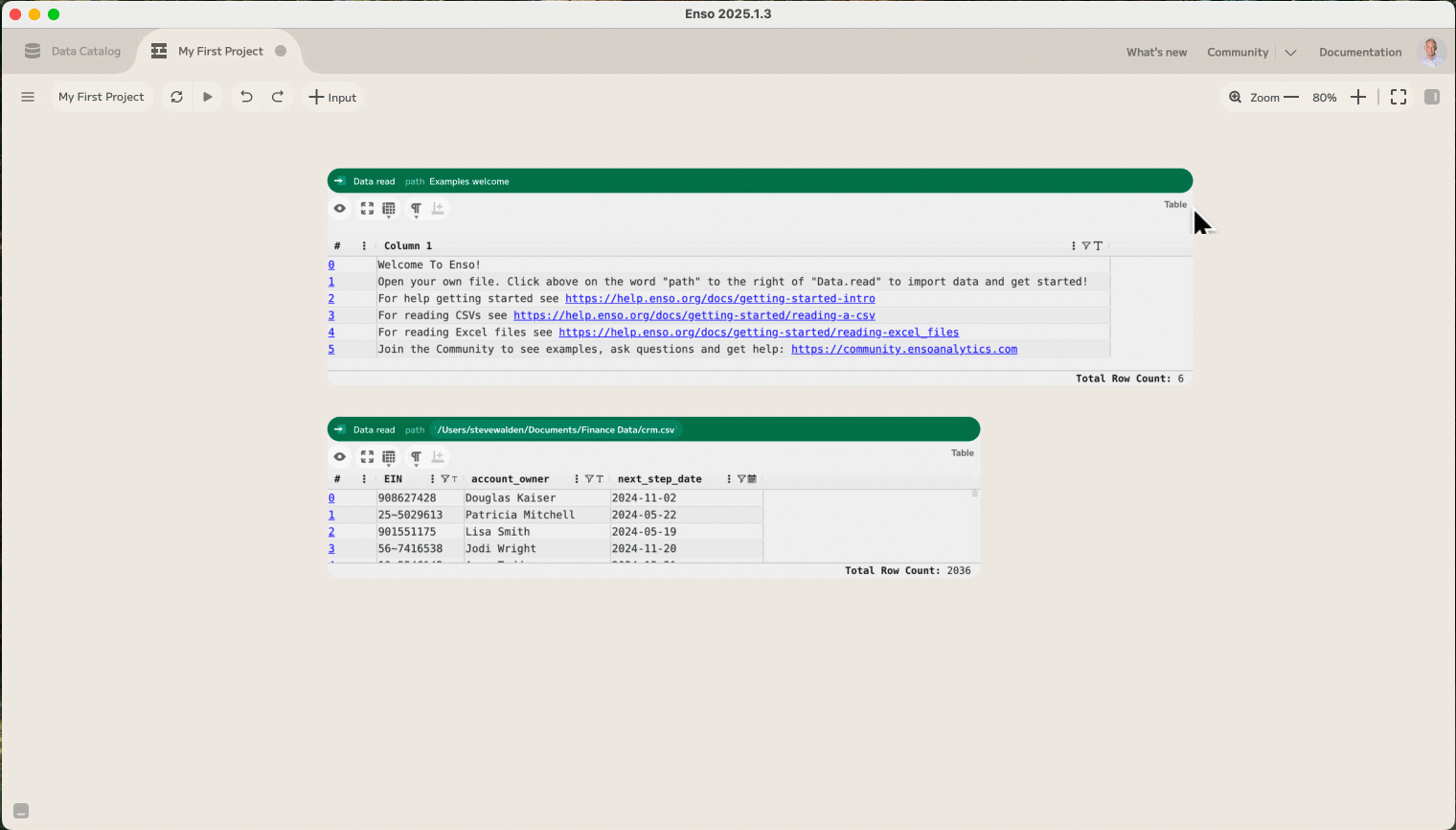
Task: Click the refresh workflow icon
Action: click(176, 97)
